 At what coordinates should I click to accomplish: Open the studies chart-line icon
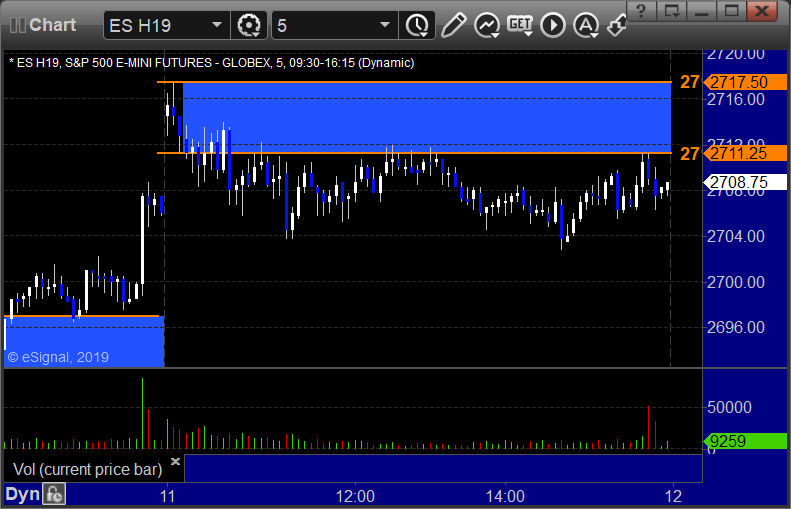tap(487, 25)
